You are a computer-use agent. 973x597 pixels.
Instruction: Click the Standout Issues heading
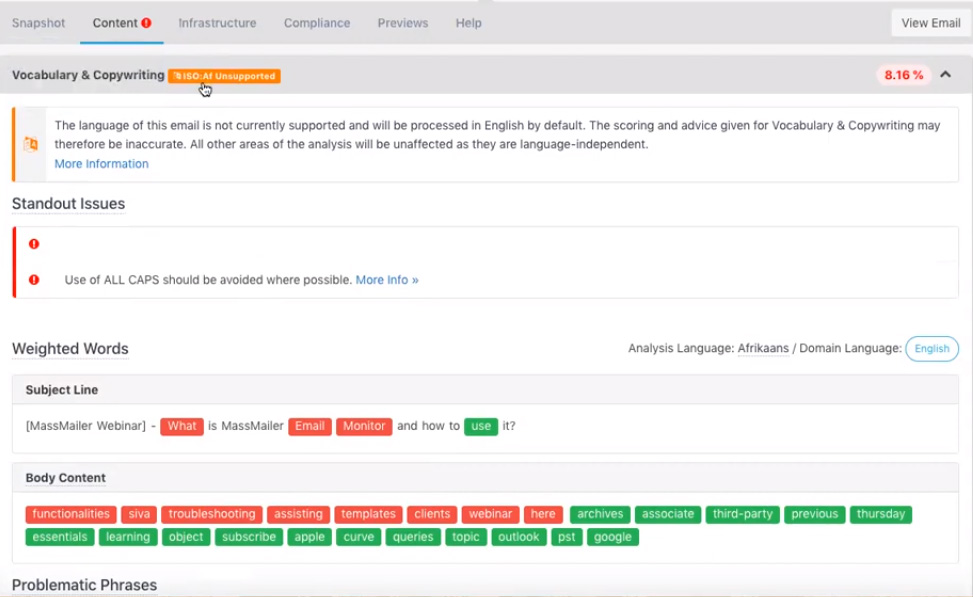[68, 204]
